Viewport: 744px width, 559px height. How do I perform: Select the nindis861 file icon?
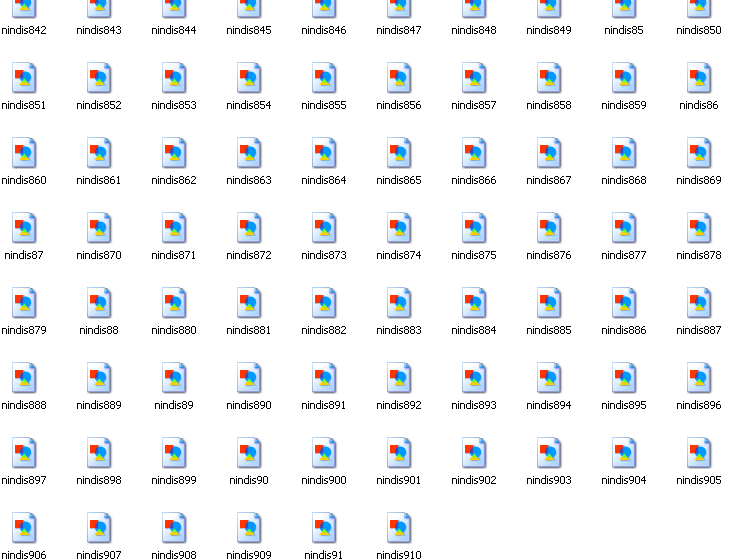coord(99,153)
